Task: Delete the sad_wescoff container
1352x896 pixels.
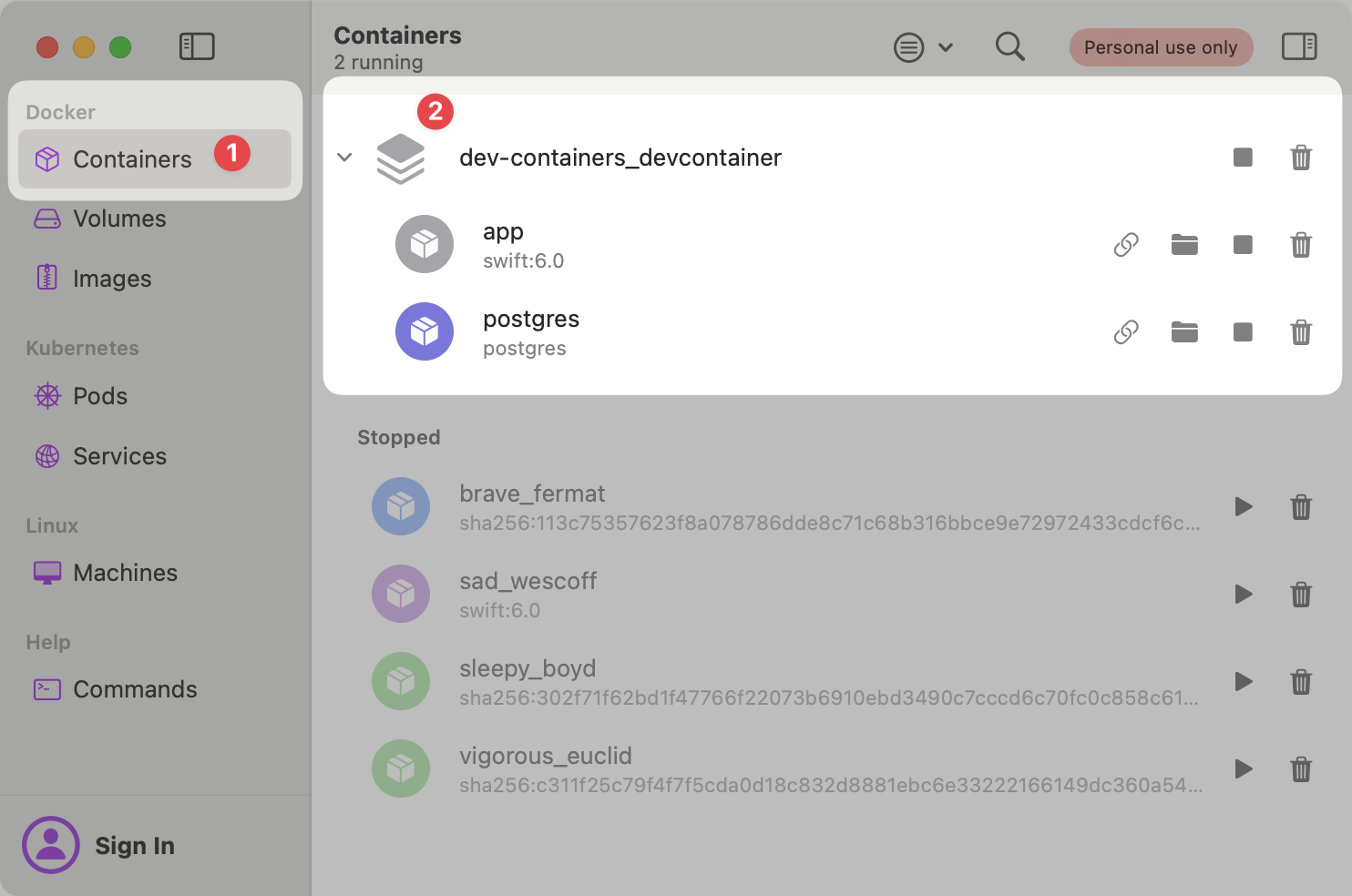Action: 1301,595
